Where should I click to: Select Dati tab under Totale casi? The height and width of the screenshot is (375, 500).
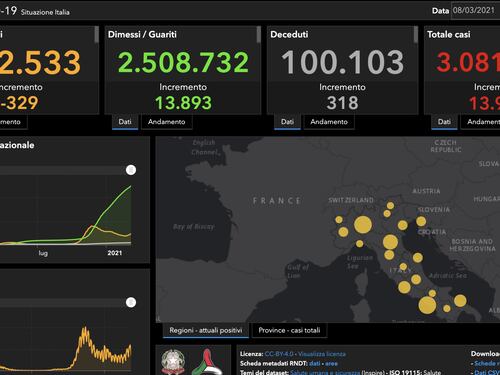tap(444, 122)
